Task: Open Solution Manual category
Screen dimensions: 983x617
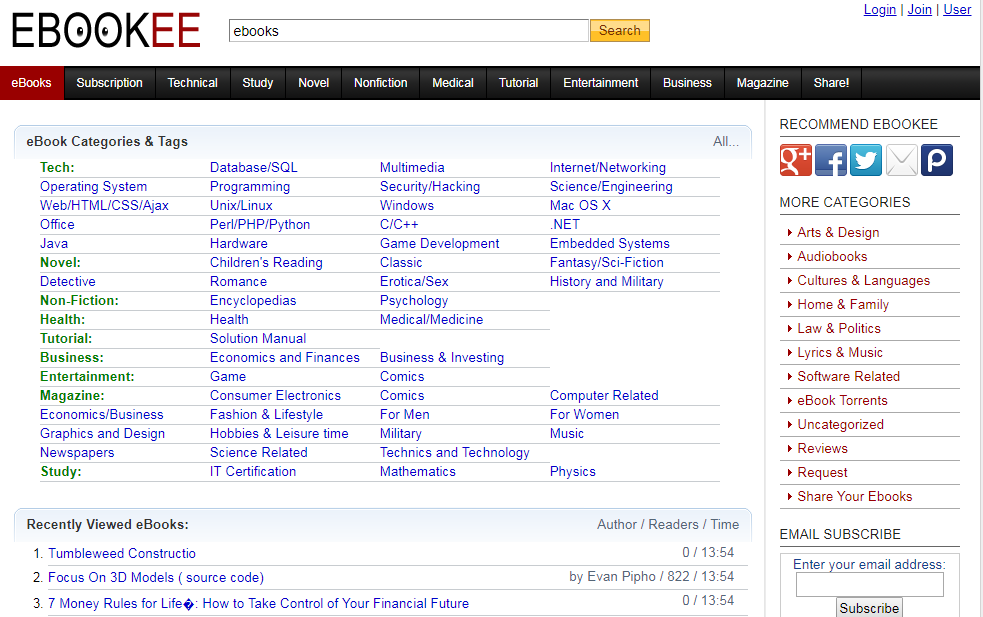Action: [x=258, y=339]
